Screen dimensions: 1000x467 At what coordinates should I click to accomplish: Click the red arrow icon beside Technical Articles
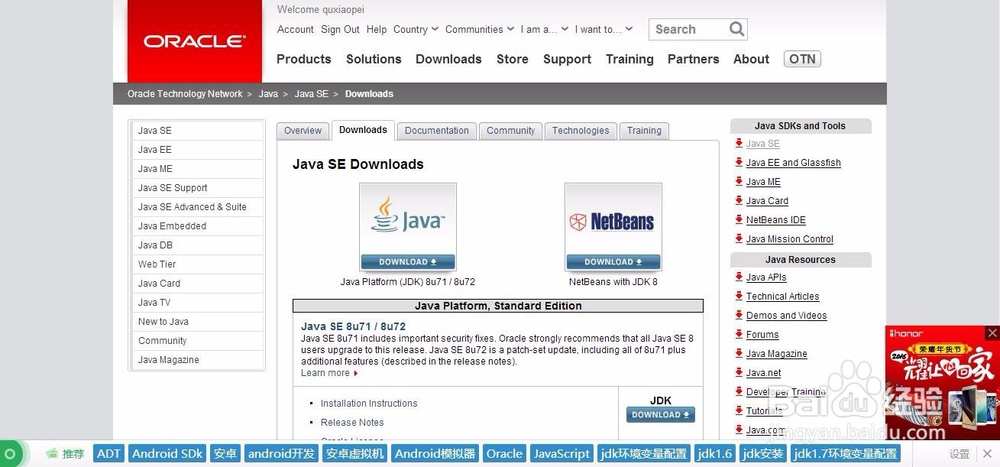point(739,296)
